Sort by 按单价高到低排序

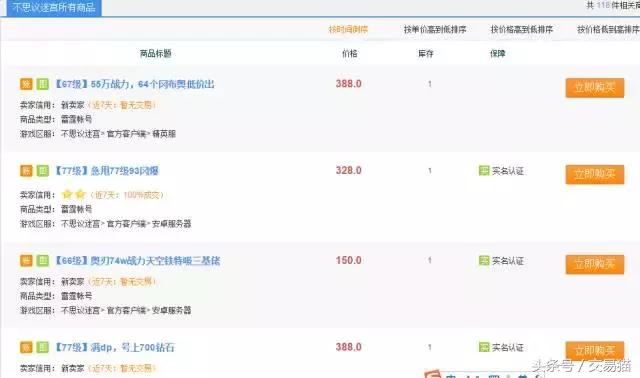tap(435, 29)
